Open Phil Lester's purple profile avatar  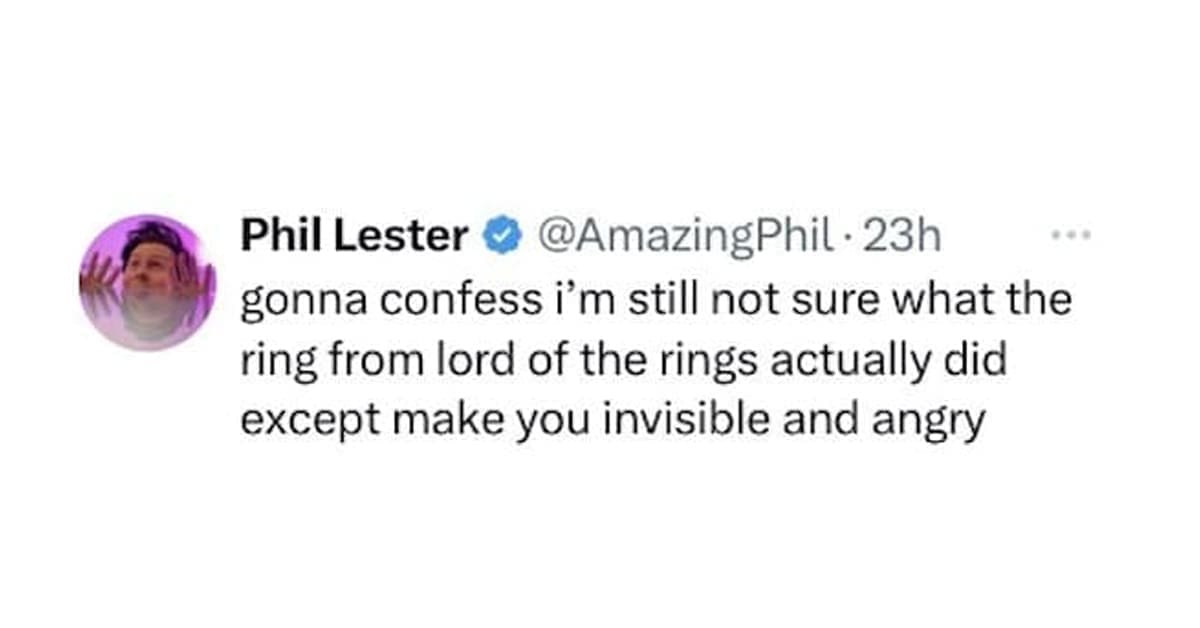click(147, 282)
